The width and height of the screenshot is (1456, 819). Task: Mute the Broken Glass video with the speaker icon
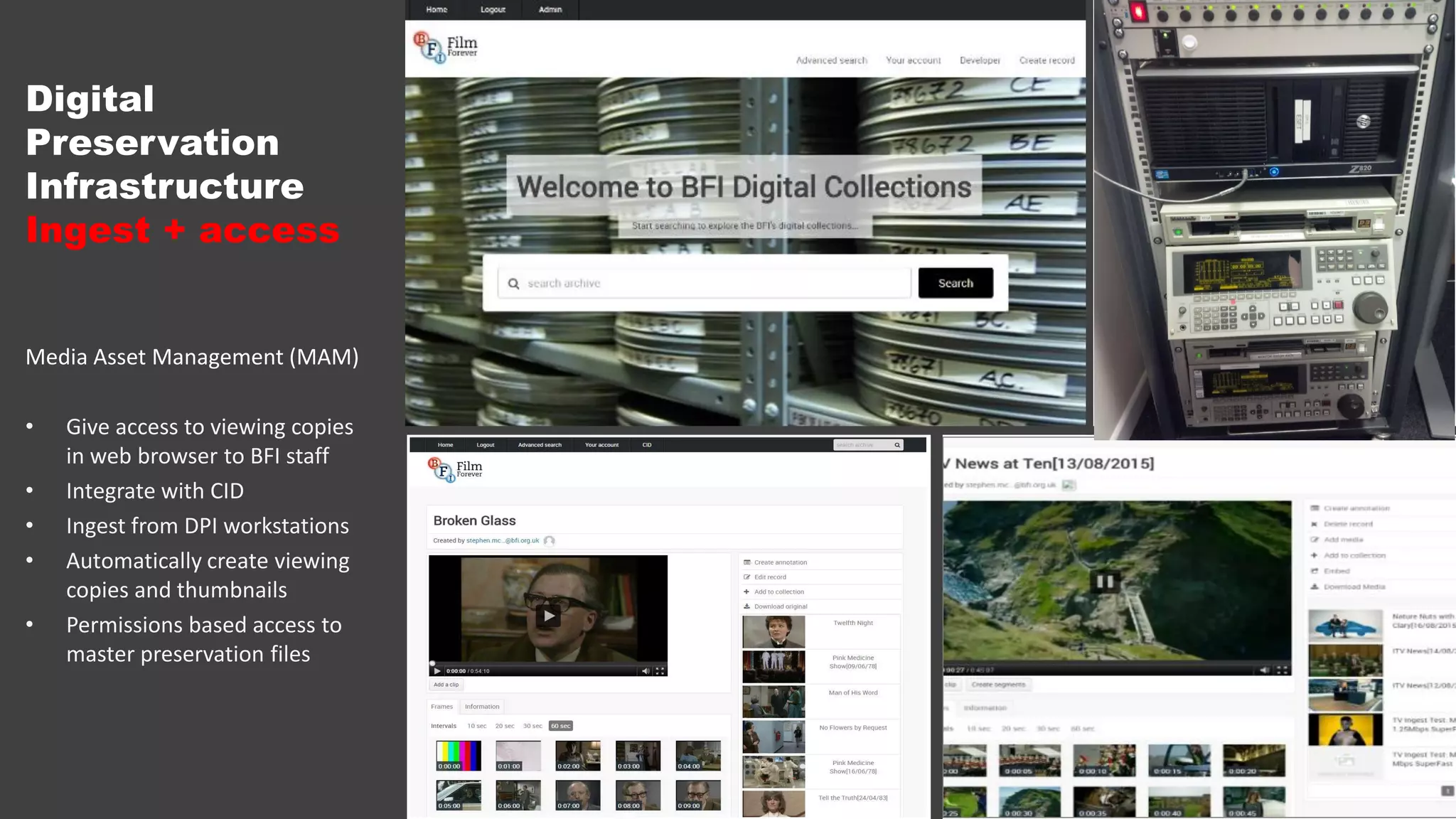646,670
